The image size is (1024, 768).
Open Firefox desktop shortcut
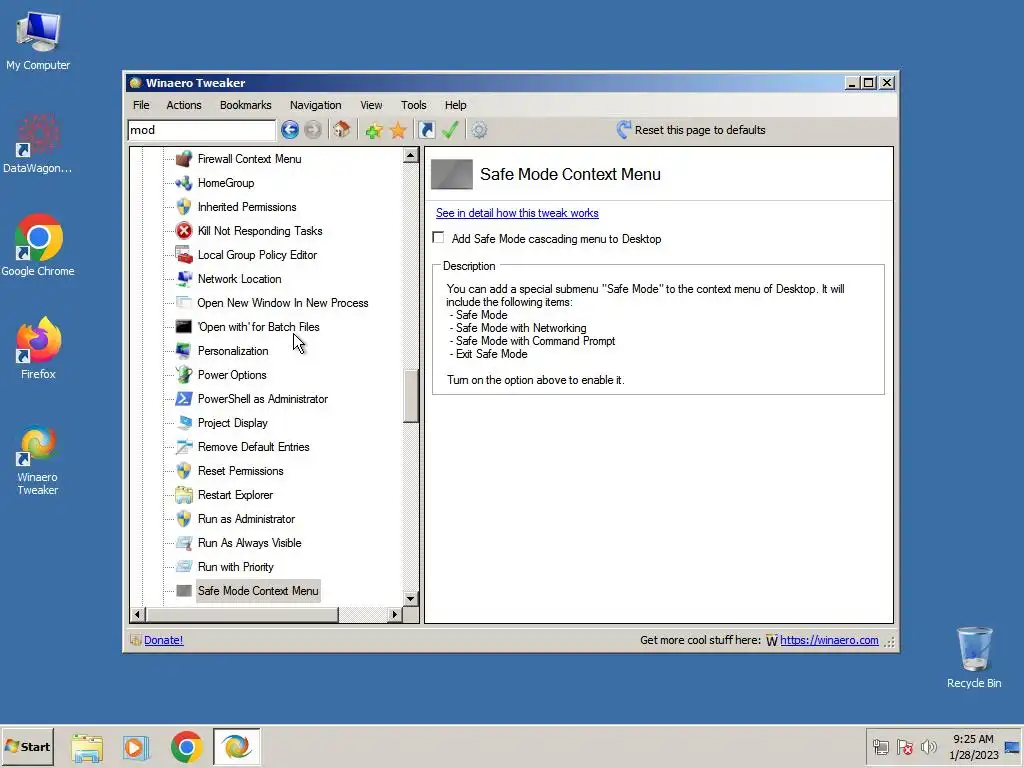tap(38, 347)
